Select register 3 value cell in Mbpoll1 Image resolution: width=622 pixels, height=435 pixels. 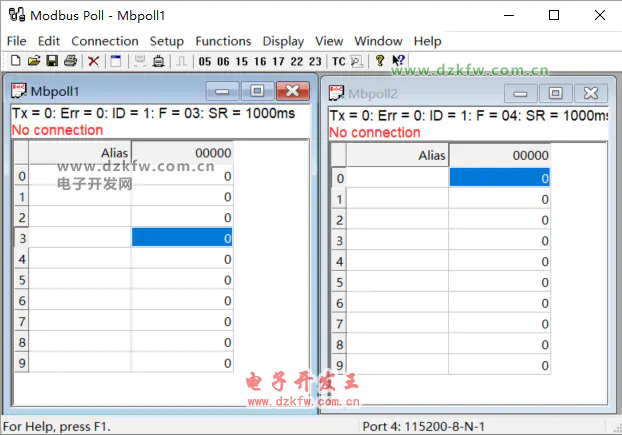tap(182, 238)
